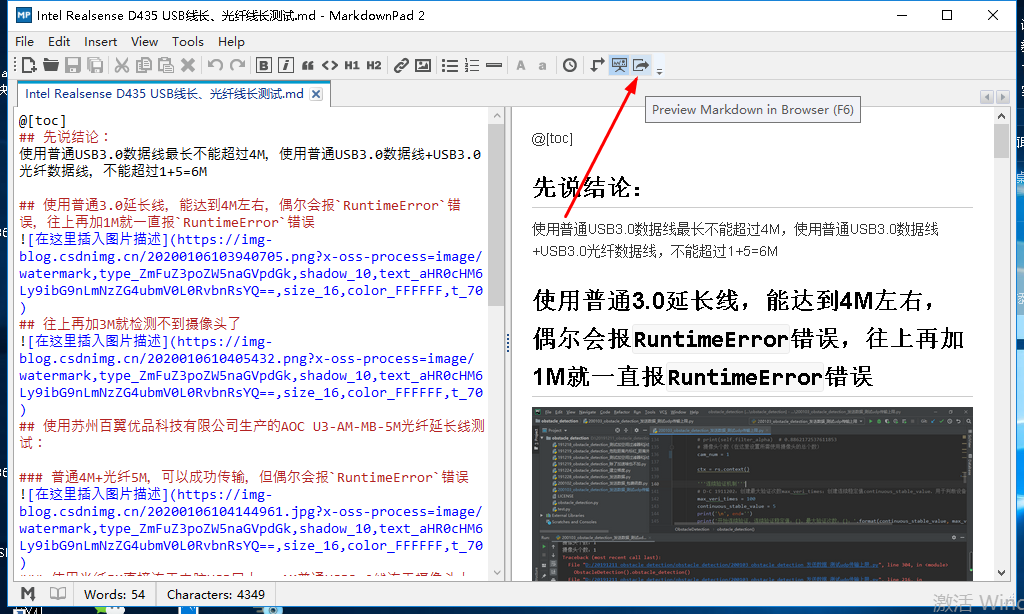The height and width of the screenshot is (614, 1024).
Task: Open the Tools menu
Action: tap(188, 41)
